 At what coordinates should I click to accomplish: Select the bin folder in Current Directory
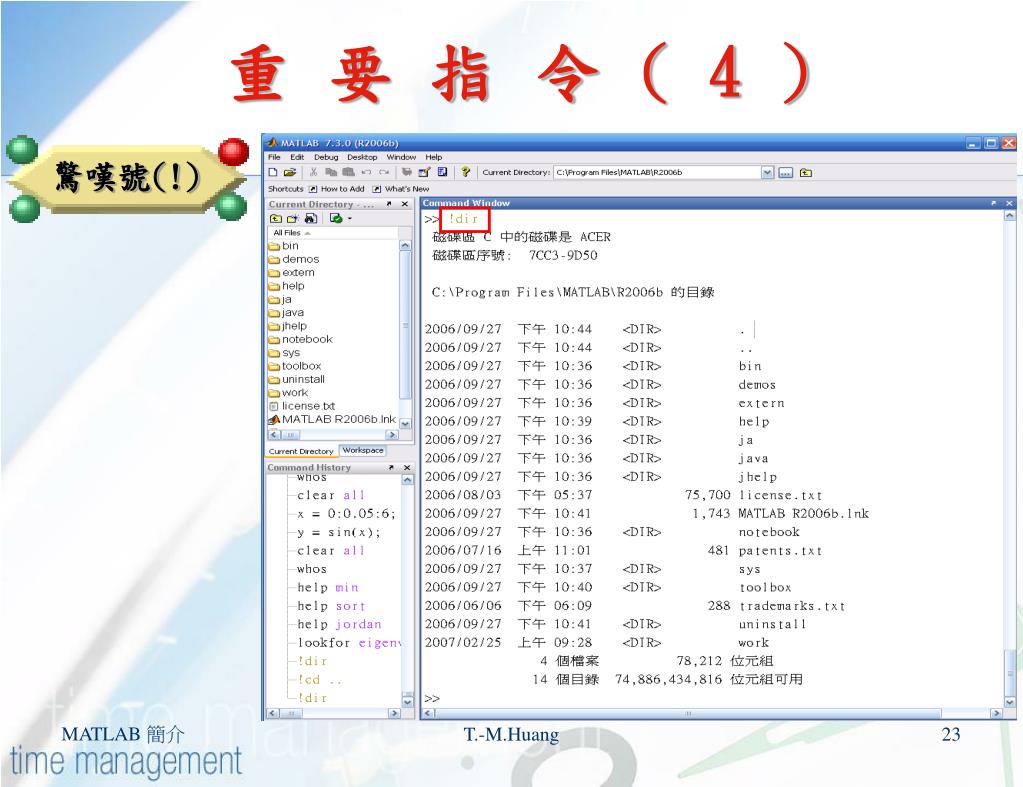pyautogui.click(x=284, y=246)
